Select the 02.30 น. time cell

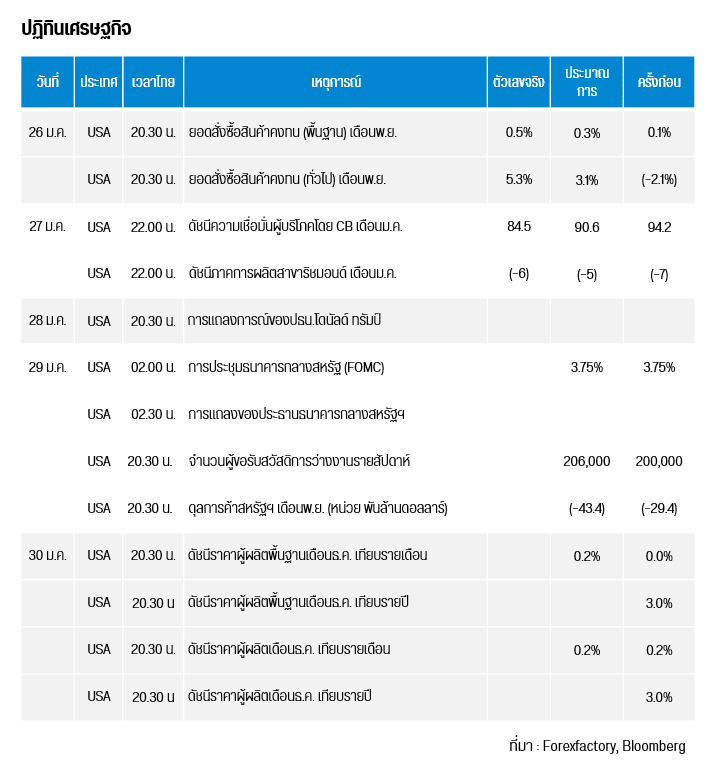153,414
